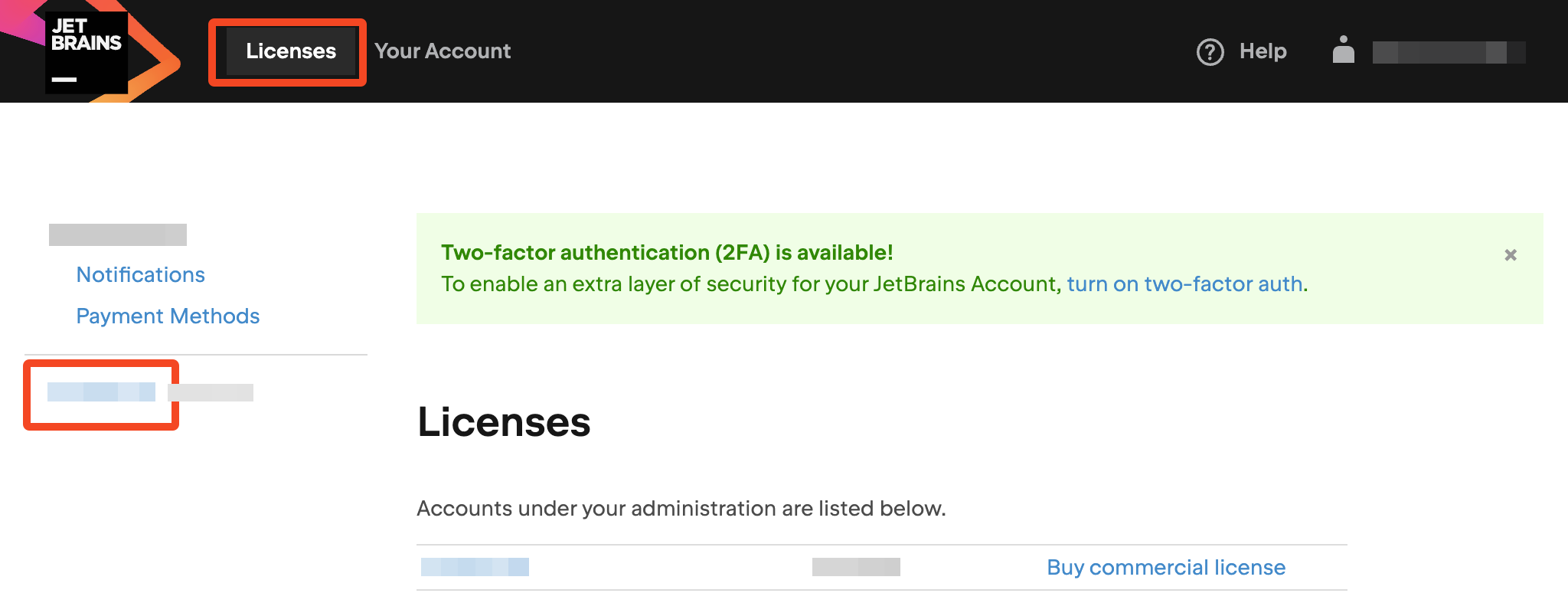Click the Help question mark icon
The height and width of the screenshot is (603, 1568).
[x=1210, y=52]
